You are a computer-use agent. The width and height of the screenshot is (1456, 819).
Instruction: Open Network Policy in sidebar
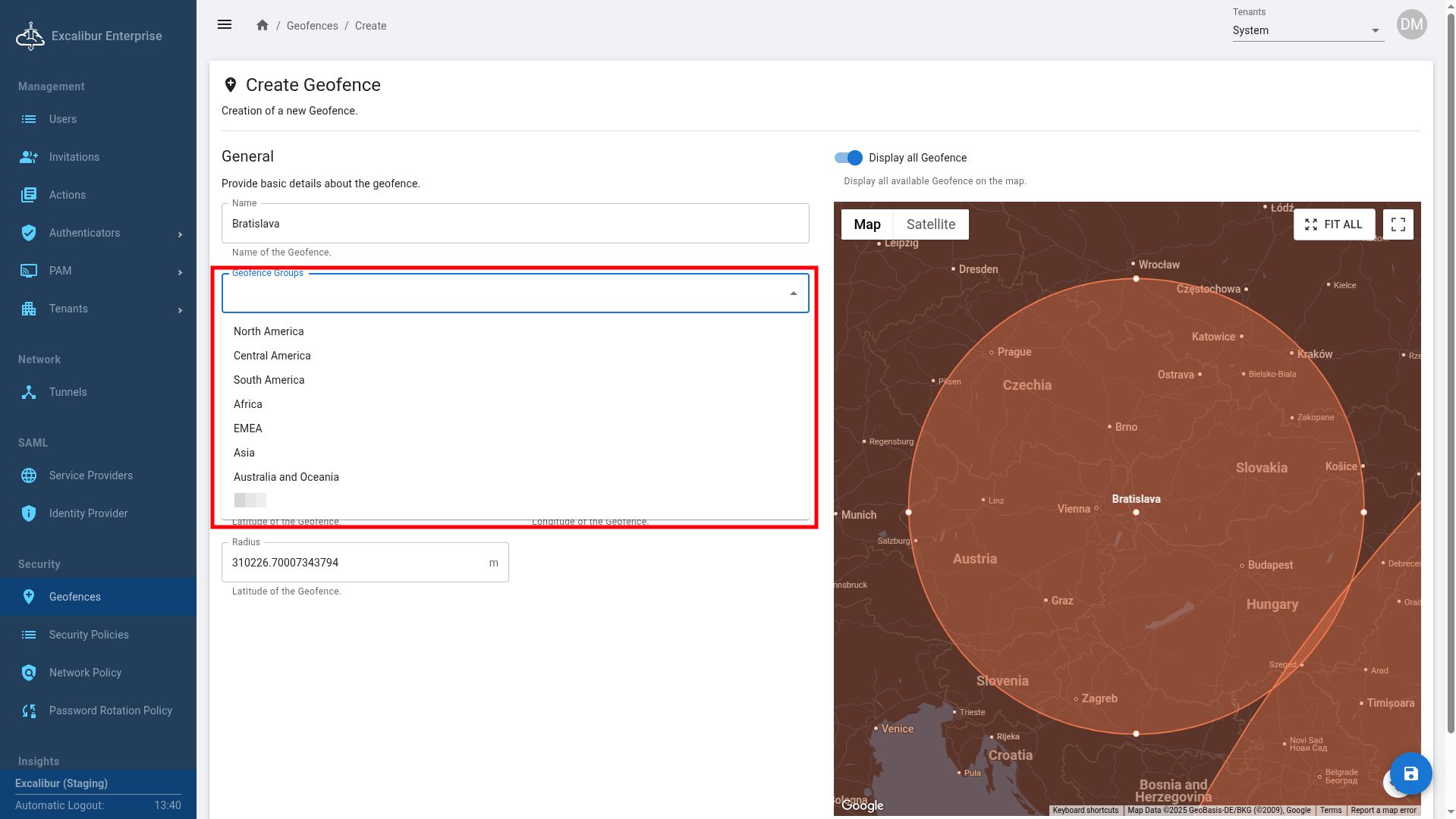[85, 673]
